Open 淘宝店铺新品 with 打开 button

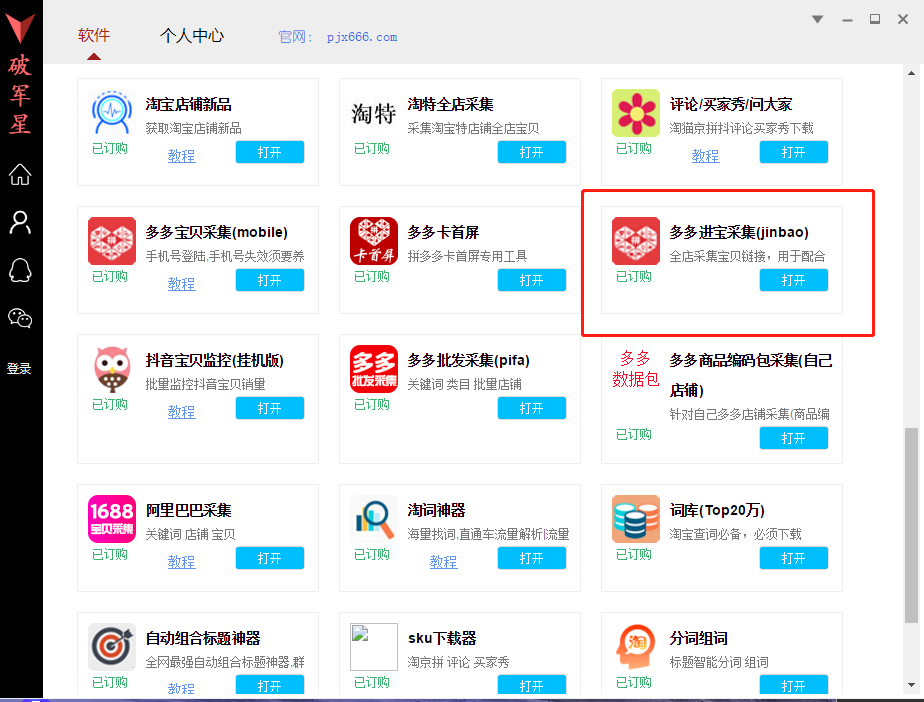pos(270,152)
